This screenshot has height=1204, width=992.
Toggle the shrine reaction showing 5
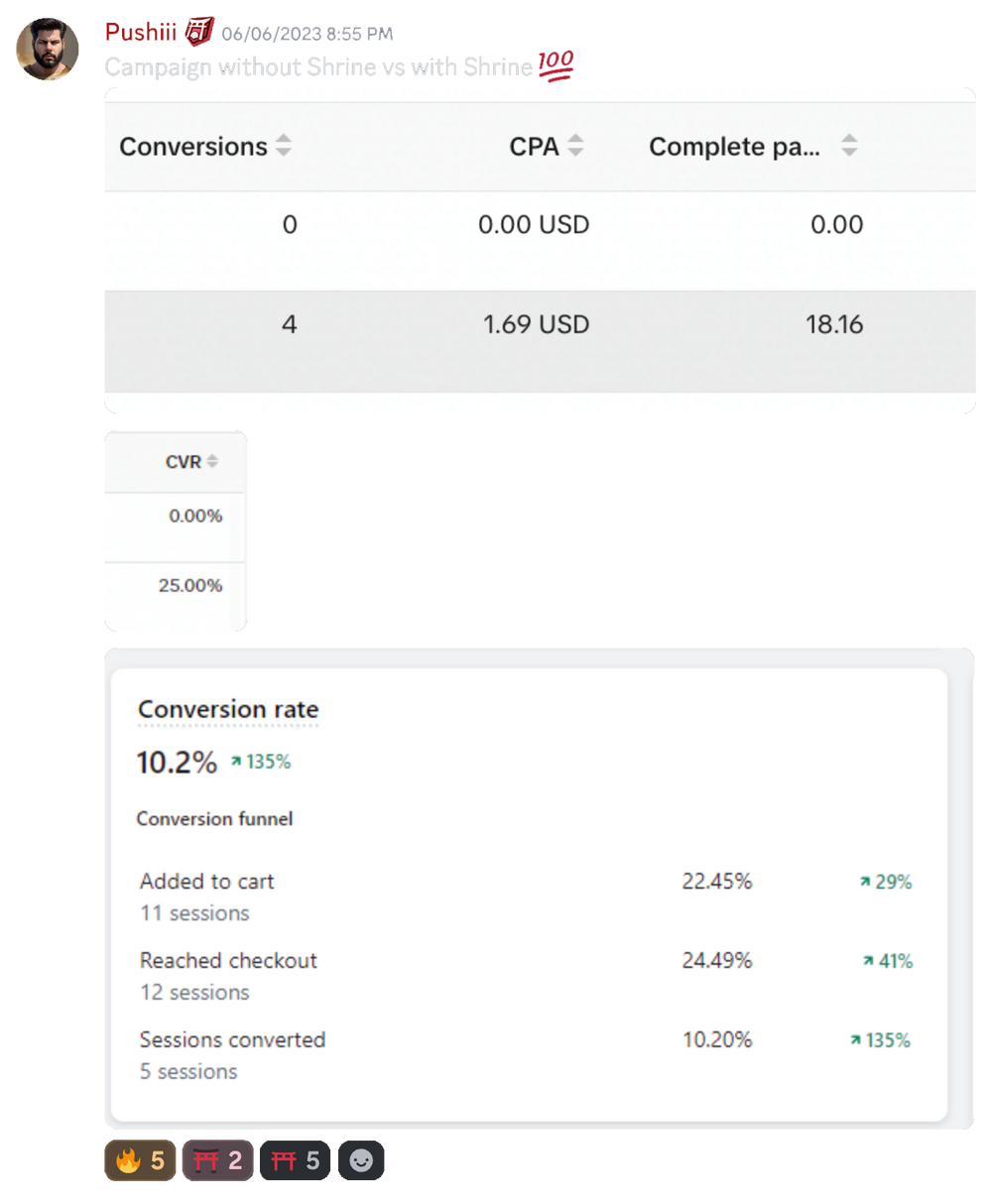click(x=296, y=1160)
